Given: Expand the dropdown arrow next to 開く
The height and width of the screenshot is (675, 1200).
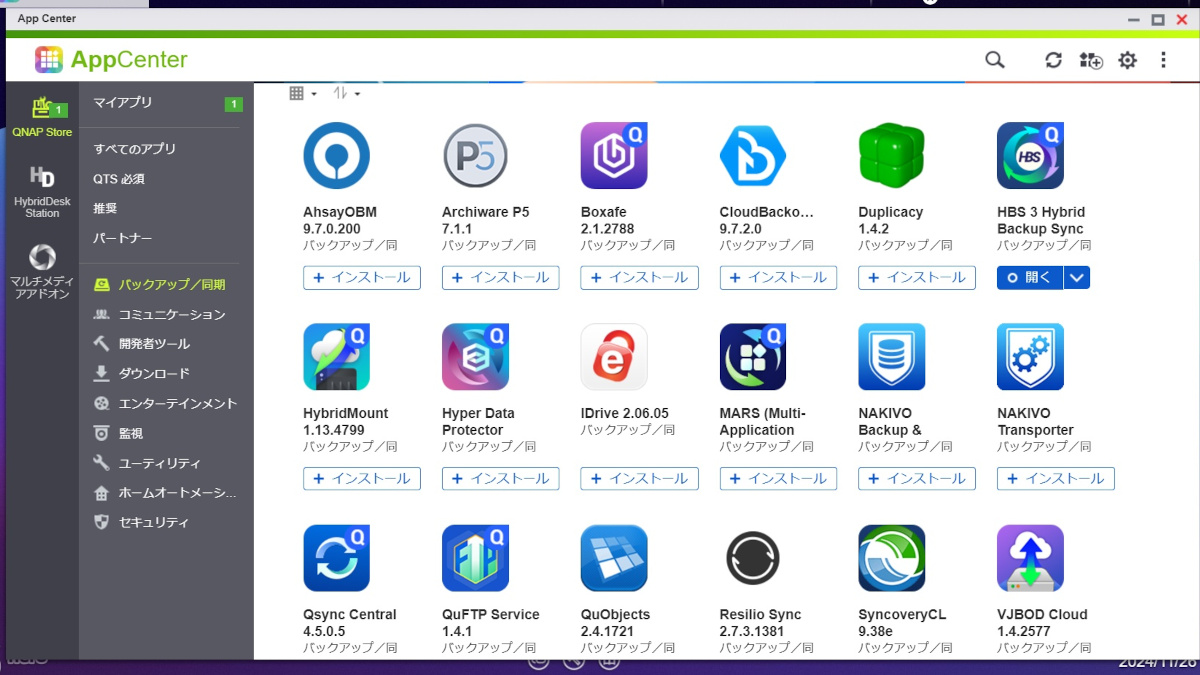Looking at the screenshot, I should (1076, 278).
